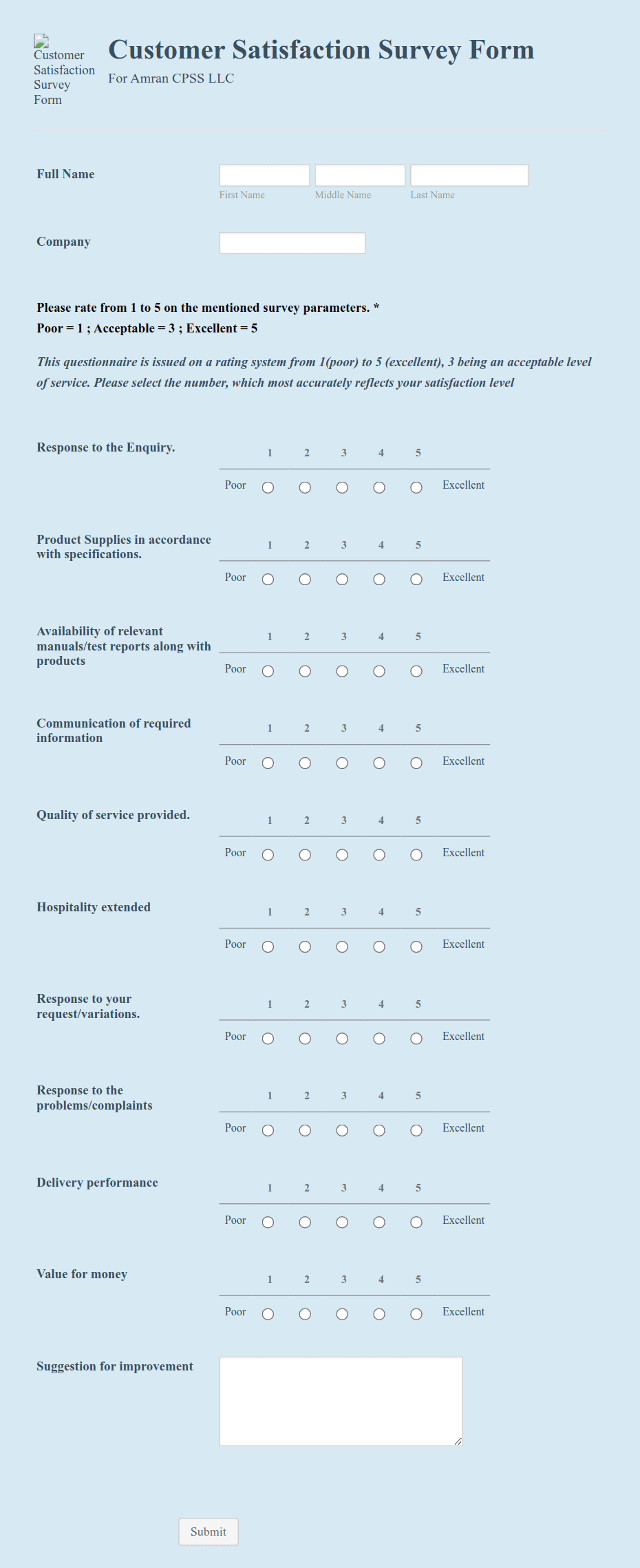Image resolution: width=640 pixels, height=1568 pixels.
Task: Select rating 3 for Response to the problems/complaints
Action: (342, 1130)
